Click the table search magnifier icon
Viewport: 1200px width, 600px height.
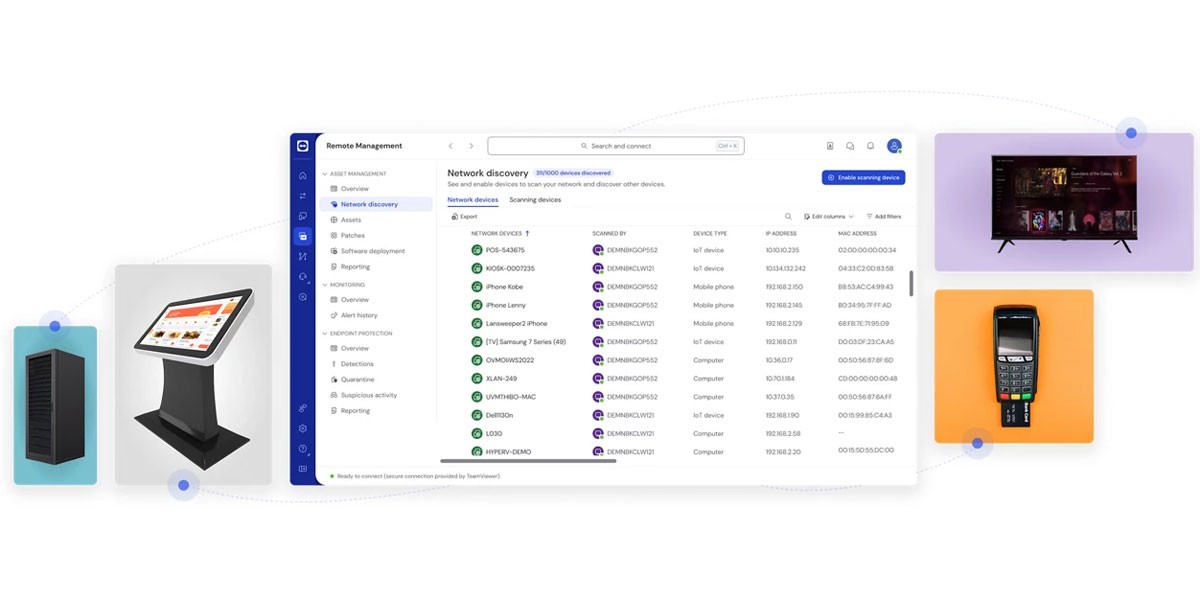coord(788,216)
